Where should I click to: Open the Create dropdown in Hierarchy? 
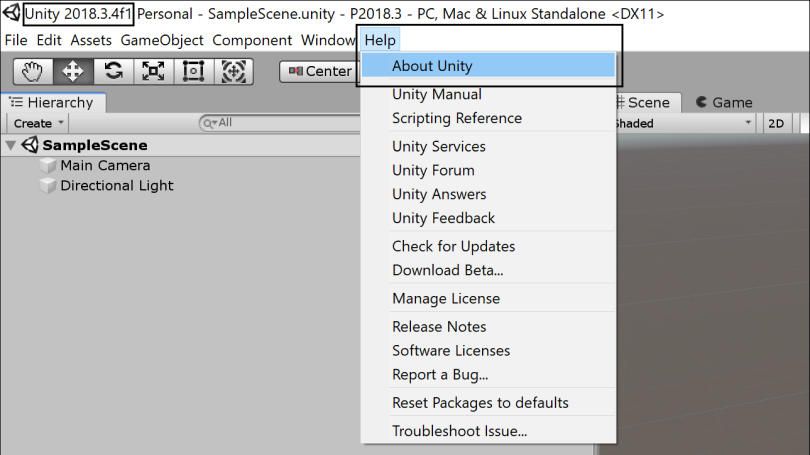[38, 123]
